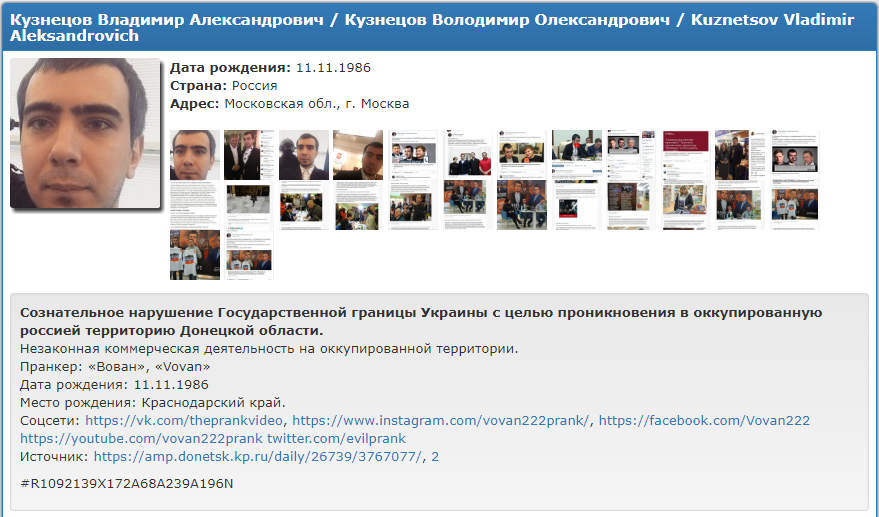Click the Адрес Московская обл. text
The height and width of the screenshot is (517, 879).
(x=289, y=104)
